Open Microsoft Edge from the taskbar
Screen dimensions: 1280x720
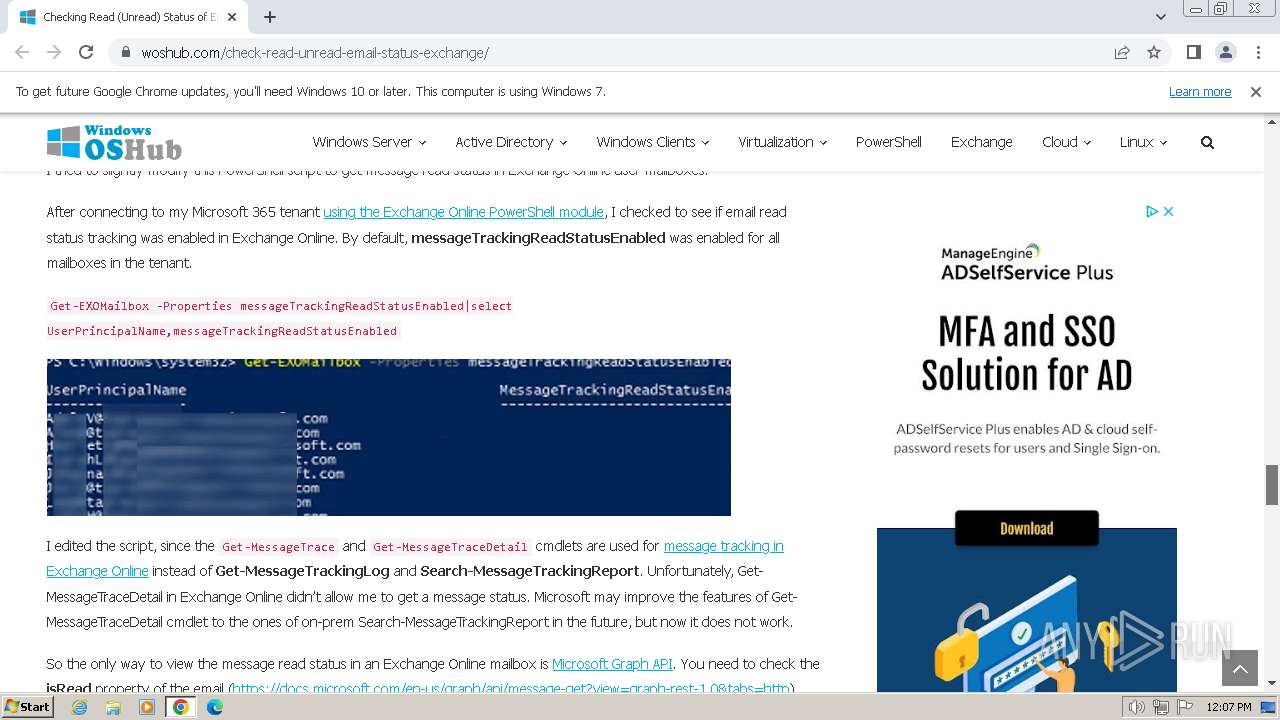(x=215, y=707)
